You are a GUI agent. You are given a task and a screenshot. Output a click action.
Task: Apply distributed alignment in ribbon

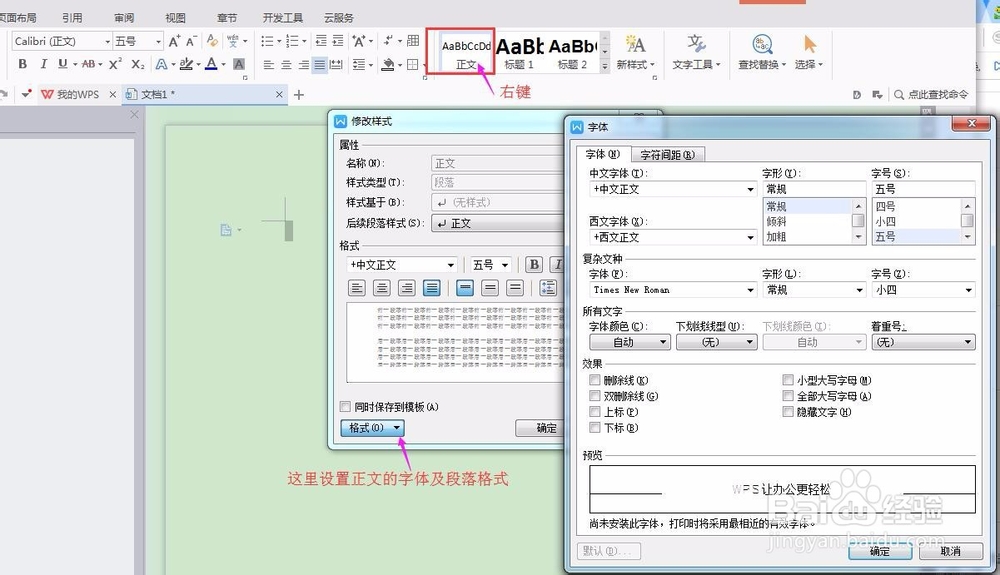click(336, 64)
